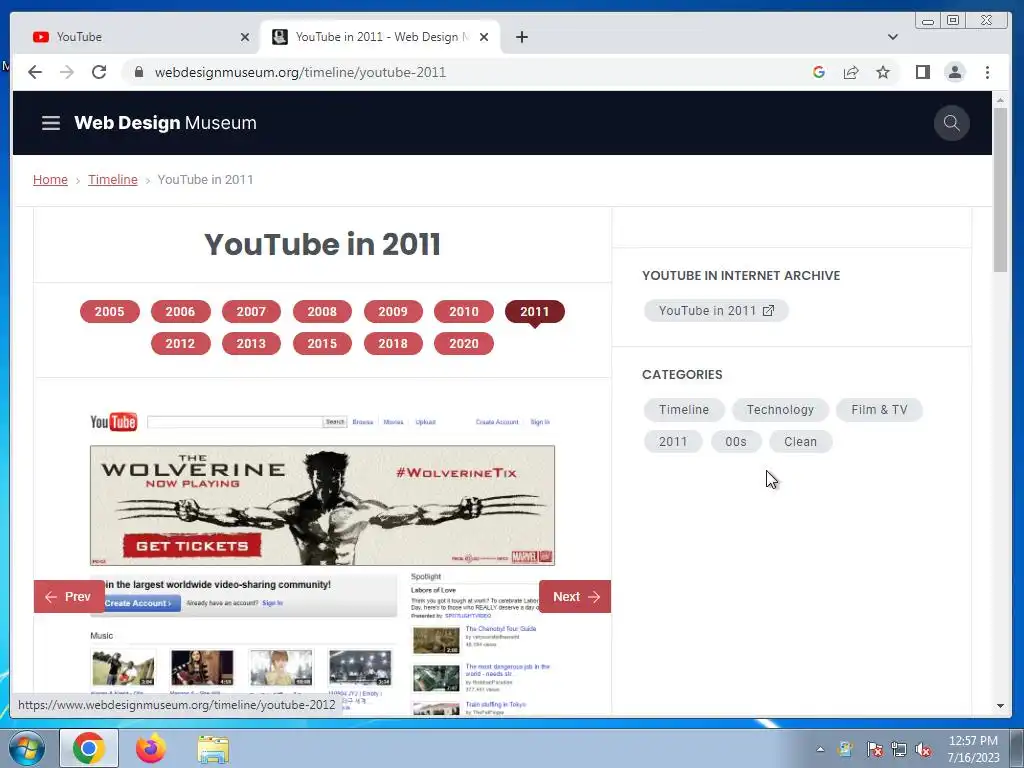Select the 2015 year pill
Screen dimensions: 1024x768
coord(322,344)
